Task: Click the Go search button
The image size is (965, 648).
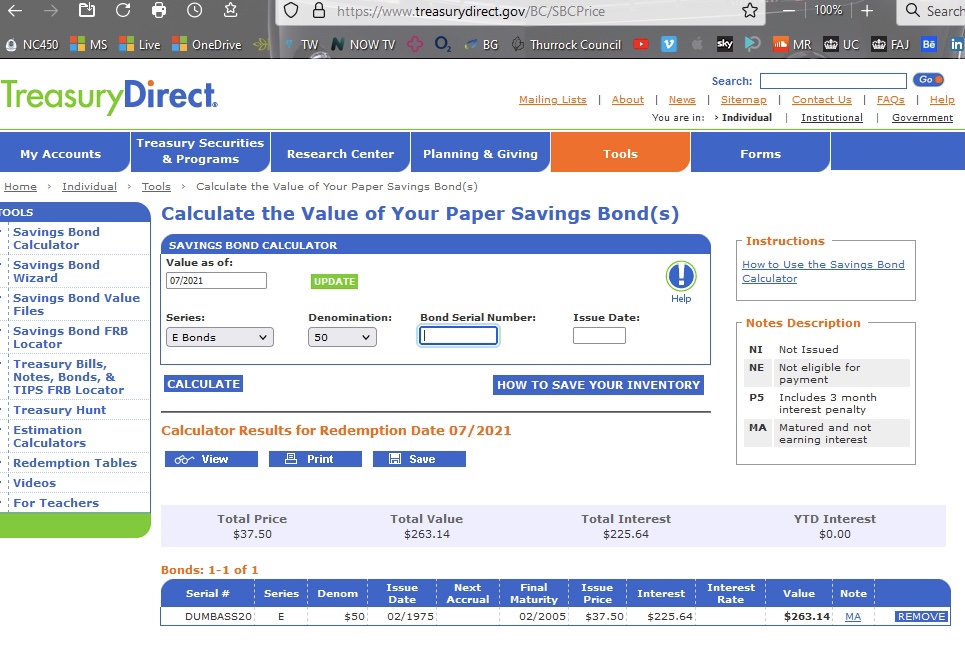Action: tap(927, 80)
